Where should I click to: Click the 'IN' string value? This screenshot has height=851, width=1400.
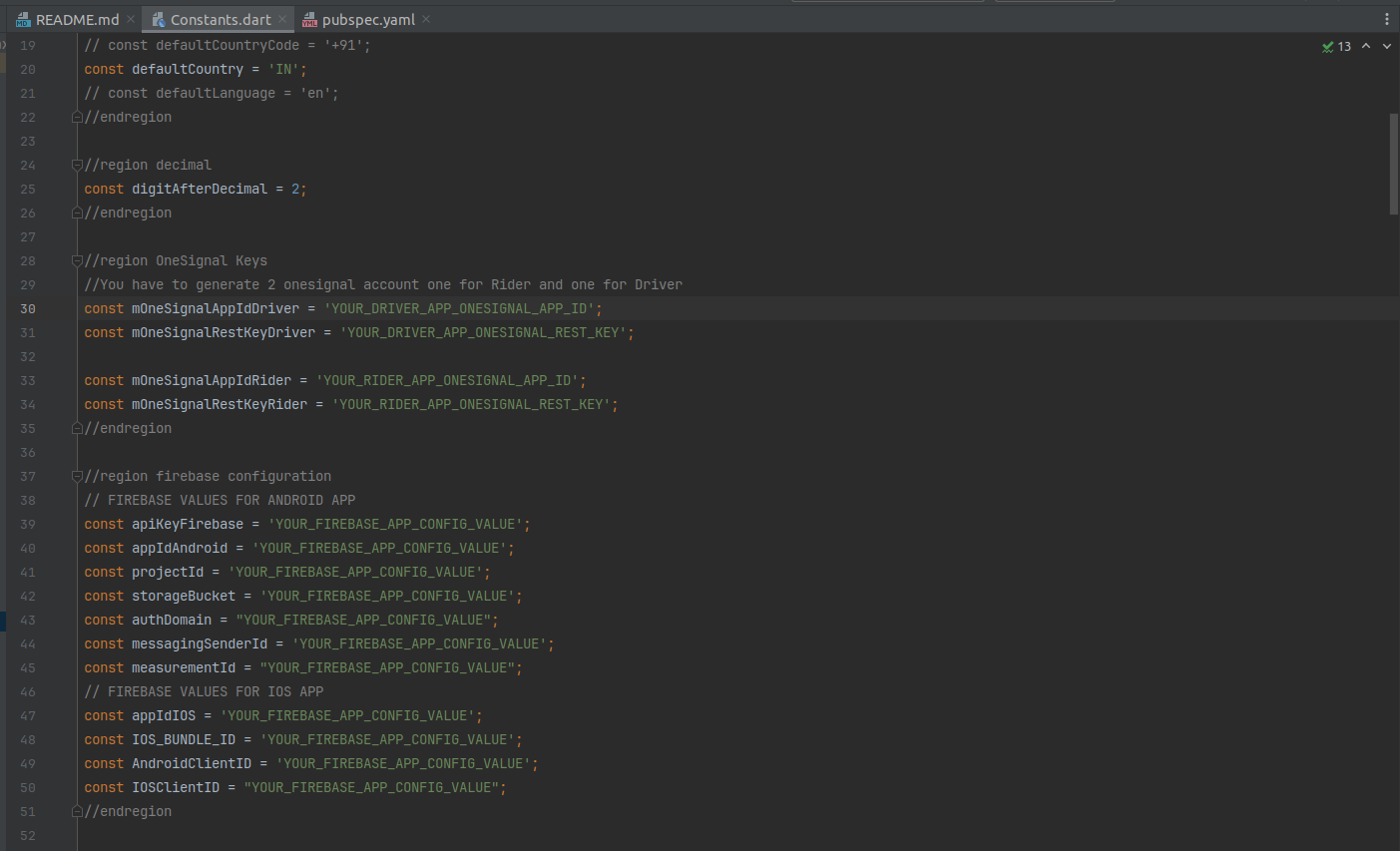284,69
